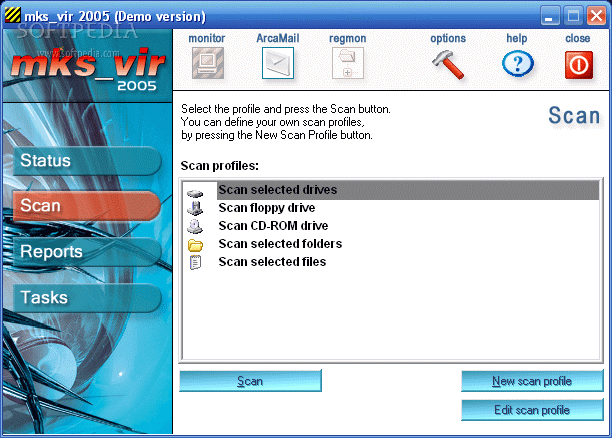612x438 pixels.
Task: Click the floppy drive icon
Action: coord(195,208)
